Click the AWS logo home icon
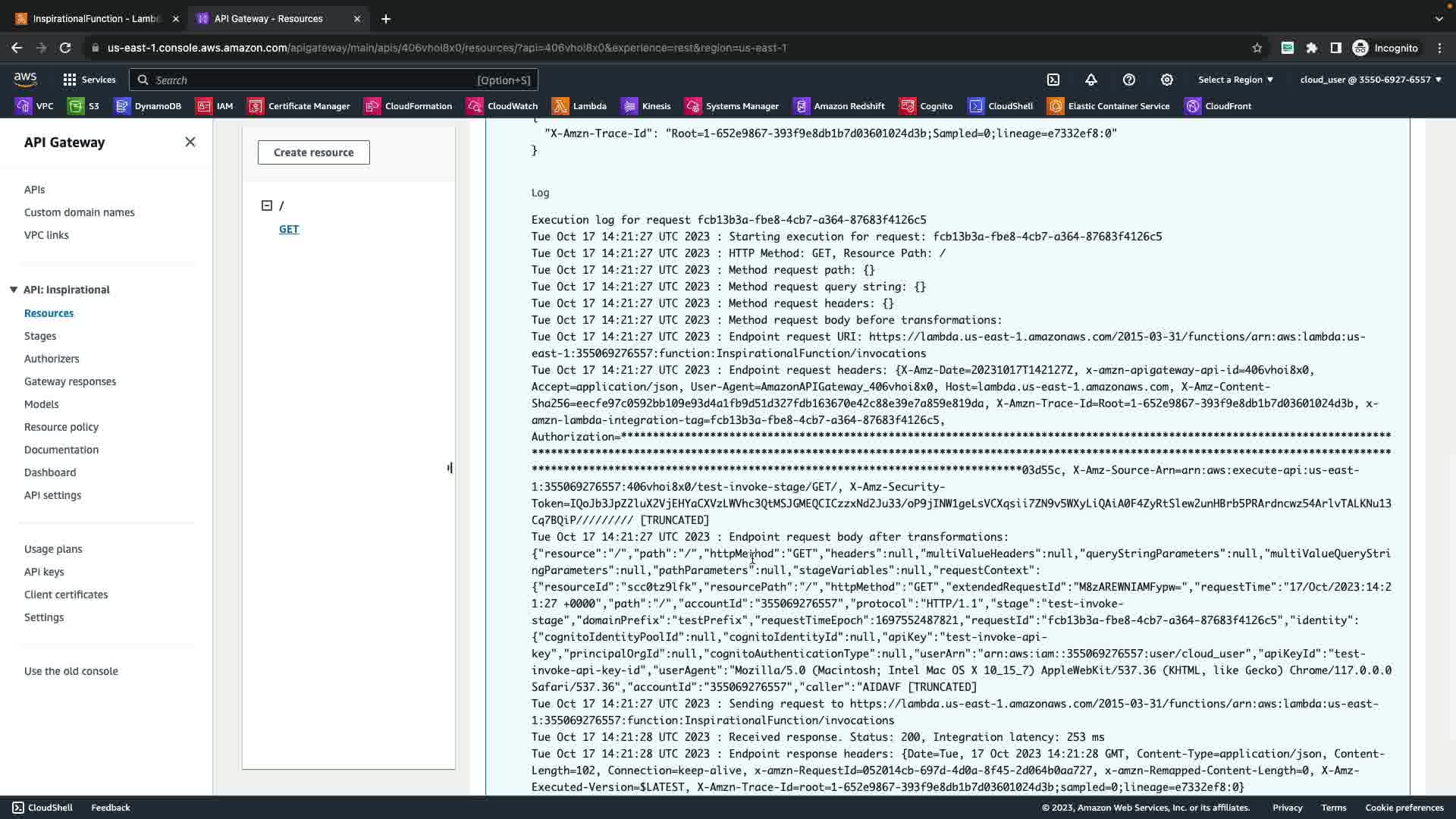Screen dimensions: 1456x819 [25, 80]
